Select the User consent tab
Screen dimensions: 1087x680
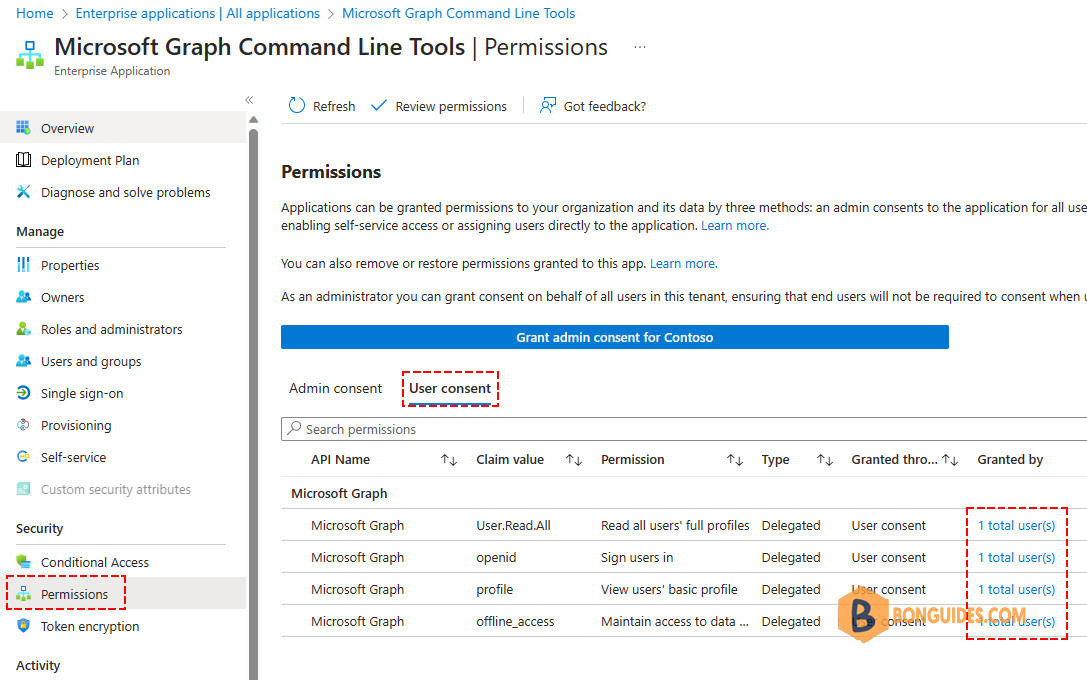coord(450,388)
